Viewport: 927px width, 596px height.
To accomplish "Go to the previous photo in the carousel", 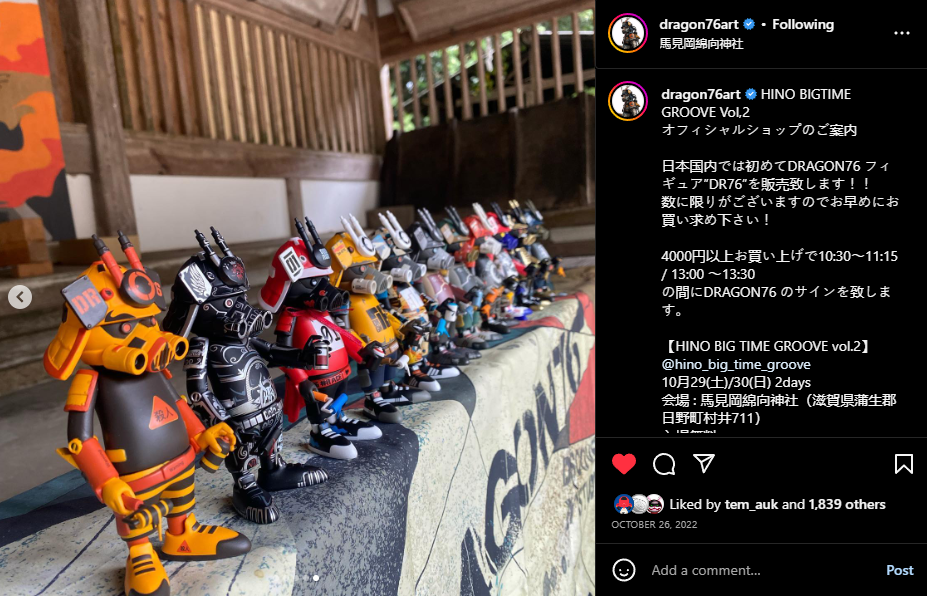I will click(x=20, y=297).
